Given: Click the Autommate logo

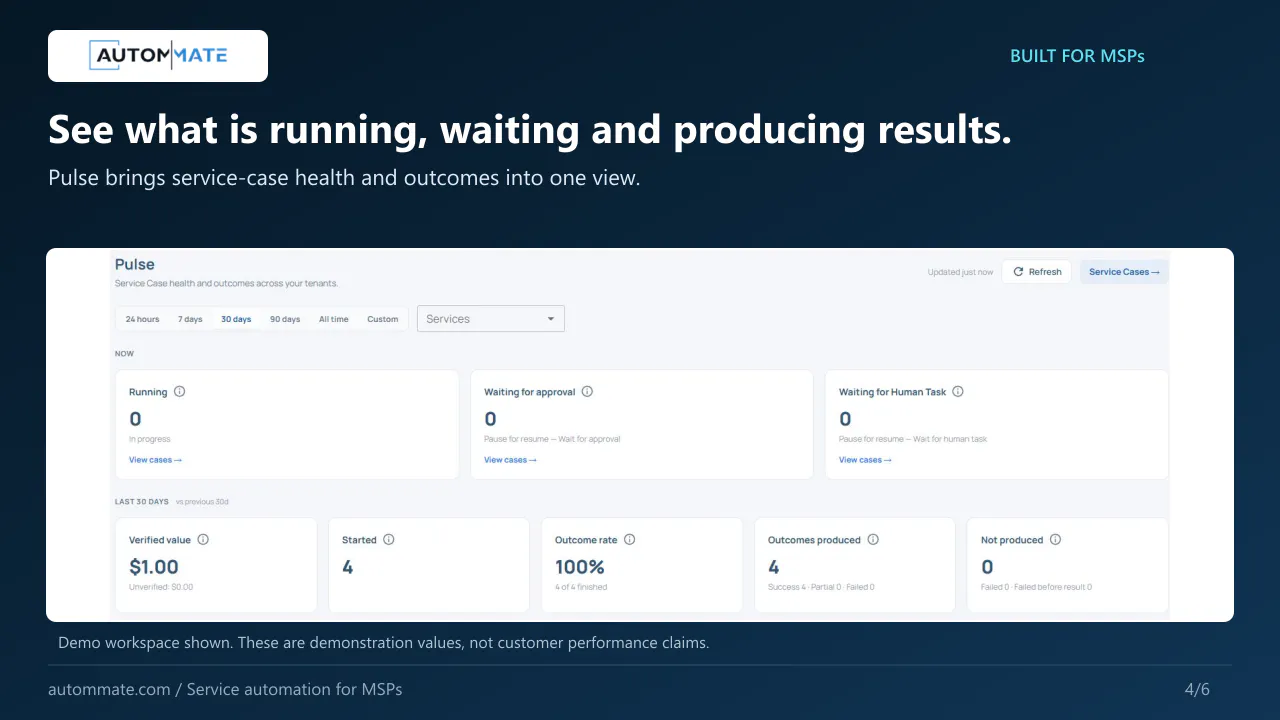Looking at the screenshot, I should [x=158, y=56].
